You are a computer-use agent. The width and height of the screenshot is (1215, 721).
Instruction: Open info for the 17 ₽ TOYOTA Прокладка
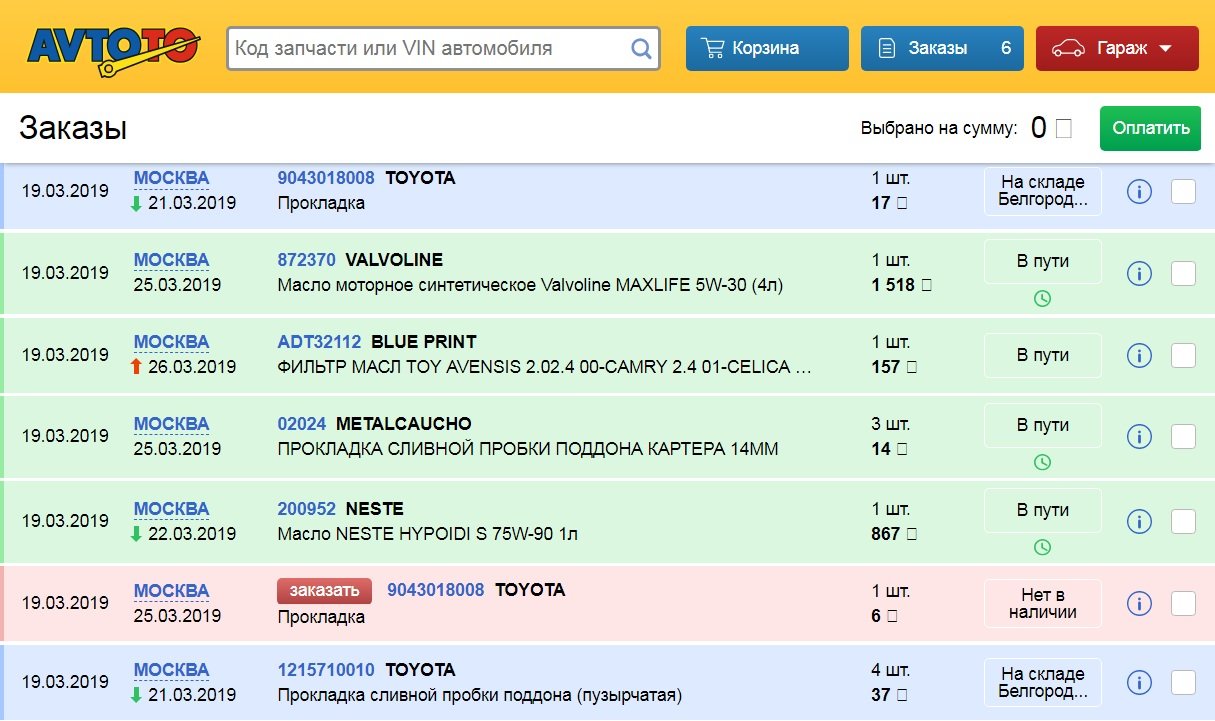(x=1139, y=191)
